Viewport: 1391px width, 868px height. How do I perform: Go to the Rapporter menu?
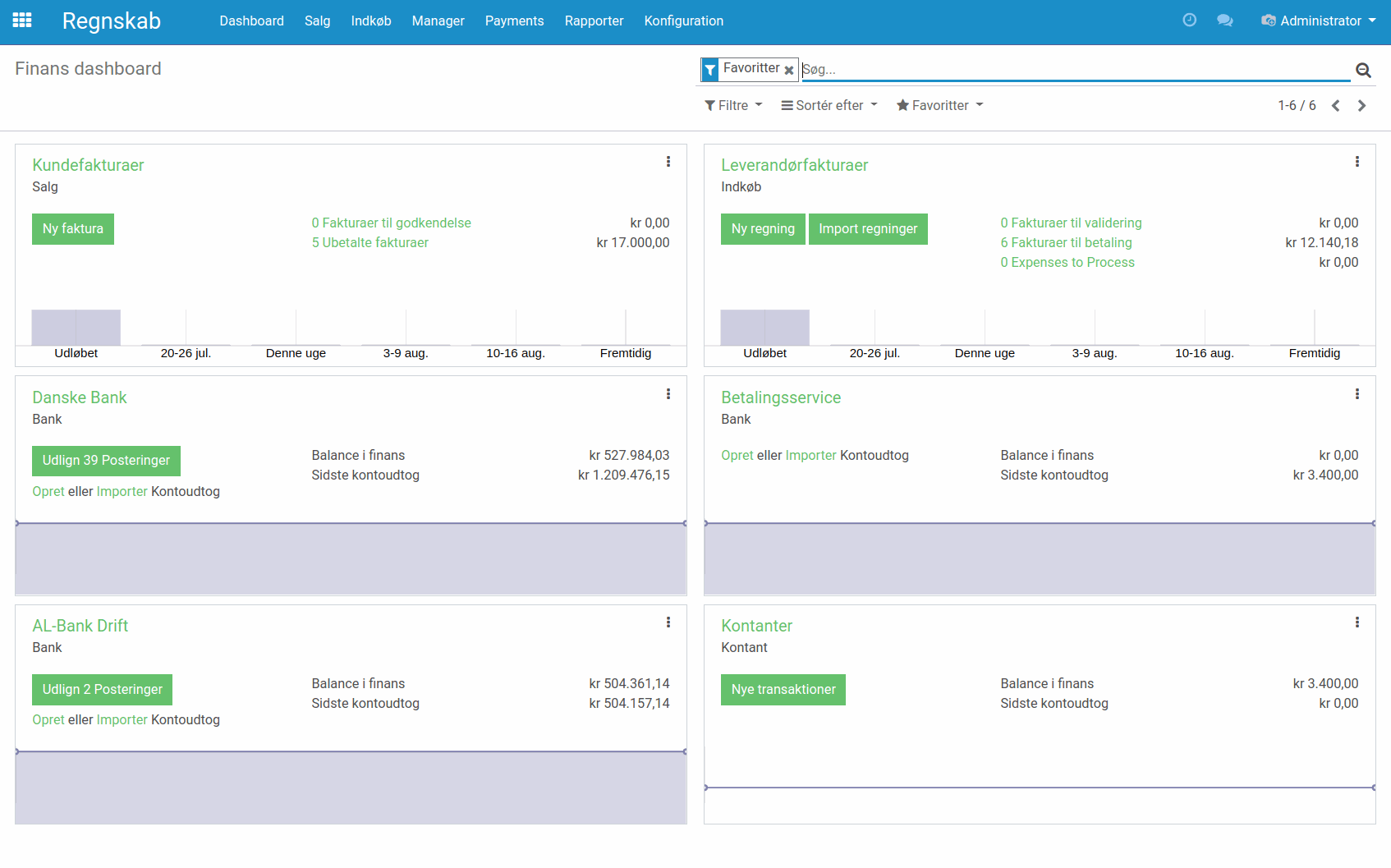[594, 21]
